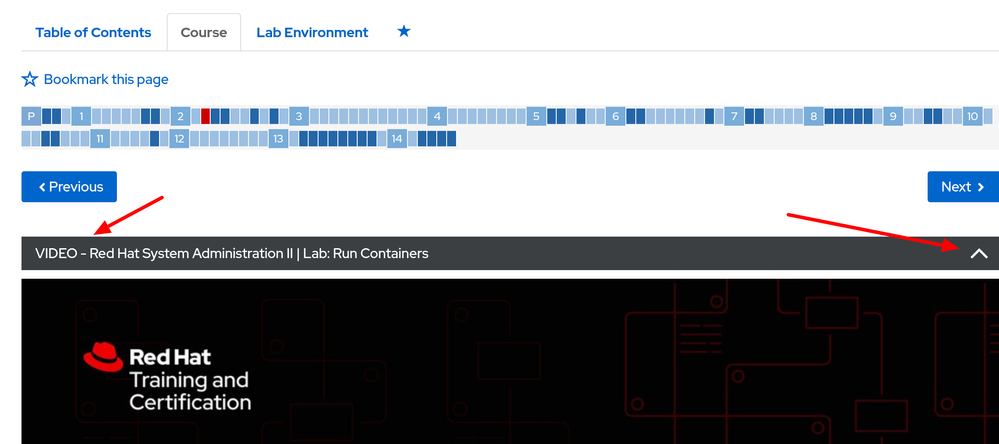Jump to chapter 1 in progress bar
Viewport: 999px width, 444px height.
coord(80,116)
